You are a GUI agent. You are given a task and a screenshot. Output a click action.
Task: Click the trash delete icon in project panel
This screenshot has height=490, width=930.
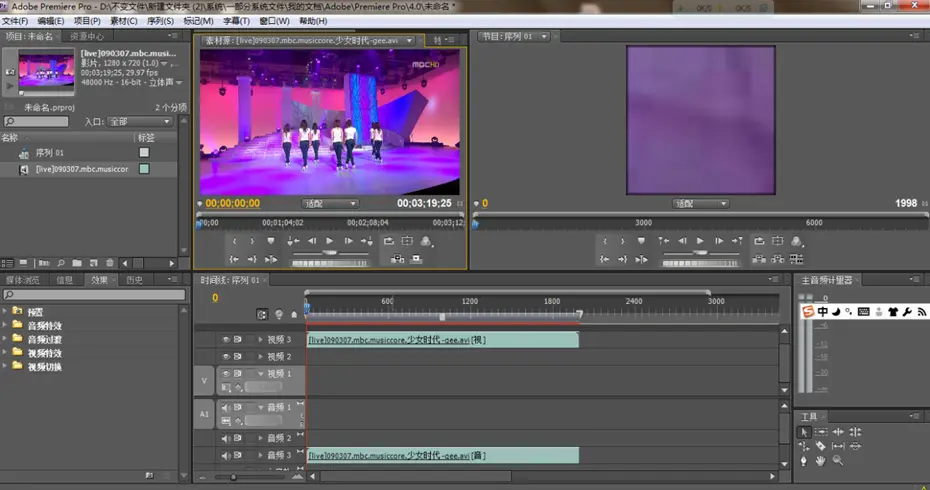coord(110,263)
